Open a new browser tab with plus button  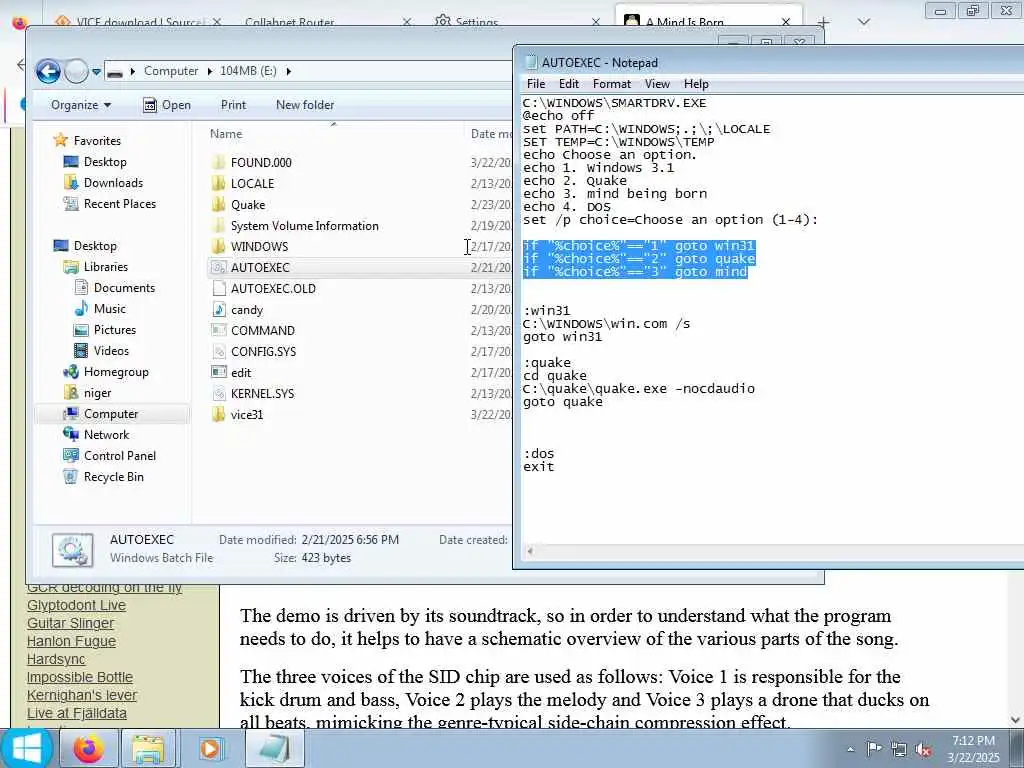point(824,22)
